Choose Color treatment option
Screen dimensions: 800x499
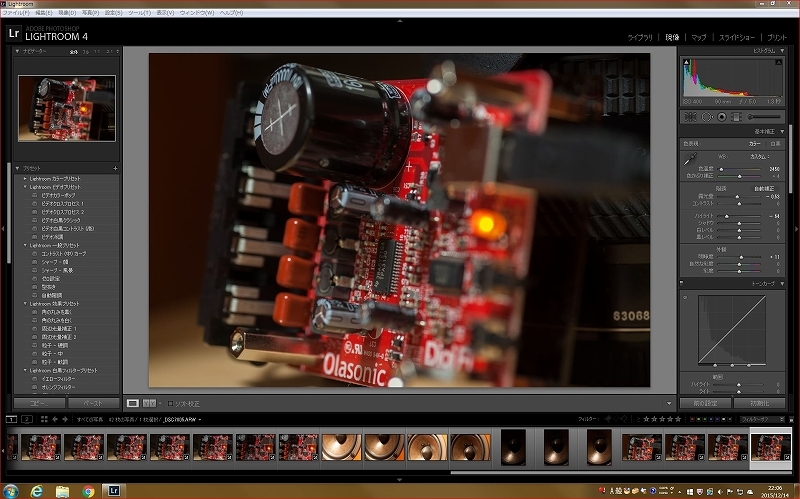[x=755, y=144]
